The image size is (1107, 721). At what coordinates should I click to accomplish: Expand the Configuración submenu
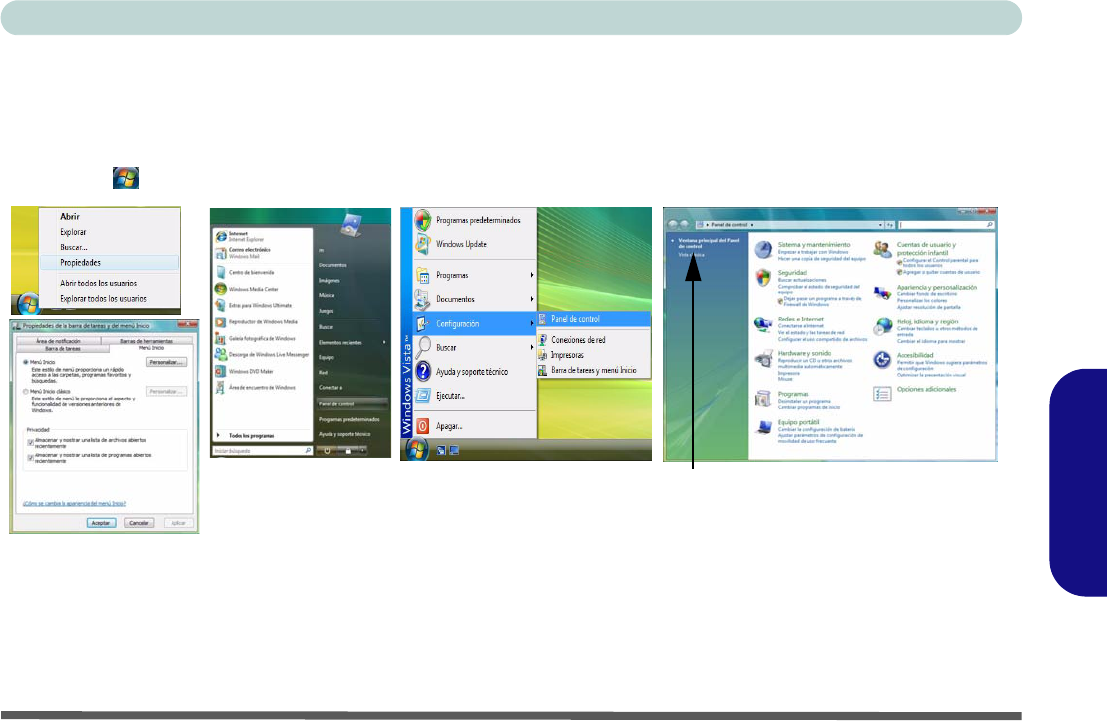point(474,323)
